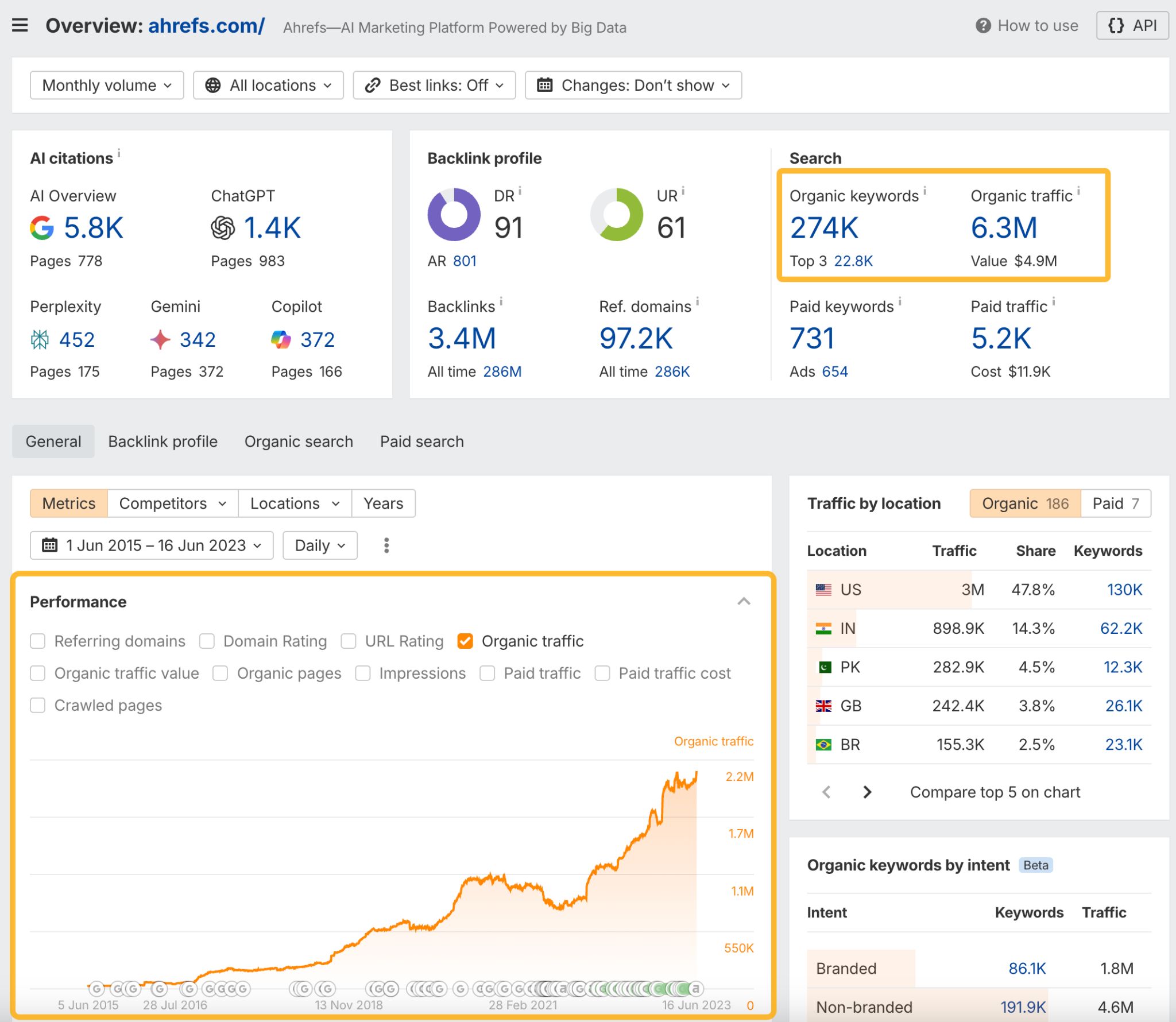Click Compare top 5 on chart
The width and height of the screenshot is (1176, 1022).
[995, 792]
